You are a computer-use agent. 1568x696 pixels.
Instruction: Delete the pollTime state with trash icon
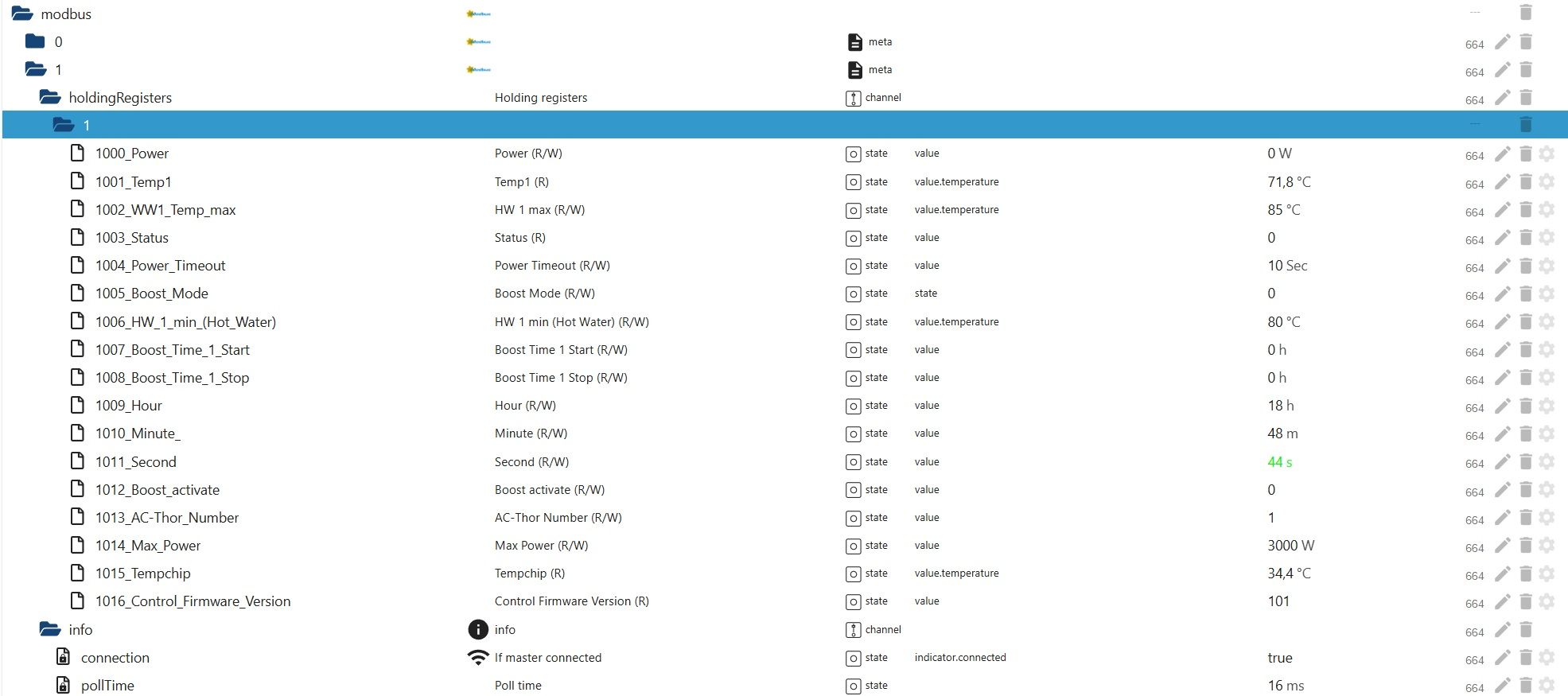click(x=1526, y=686)
